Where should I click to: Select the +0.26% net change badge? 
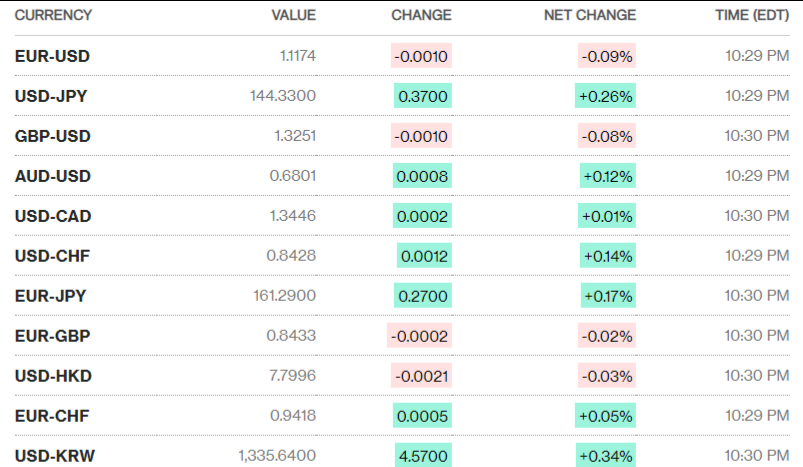click(x=606, y=96)
